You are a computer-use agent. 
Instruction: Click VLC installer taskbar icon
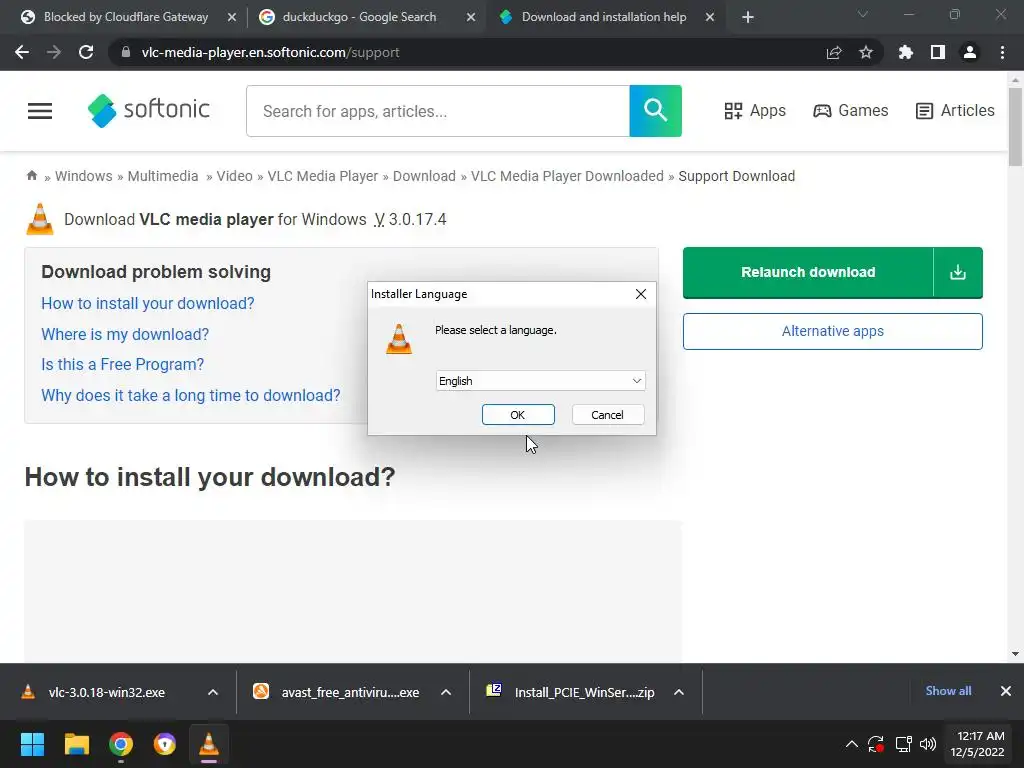(x=209, y=744)
